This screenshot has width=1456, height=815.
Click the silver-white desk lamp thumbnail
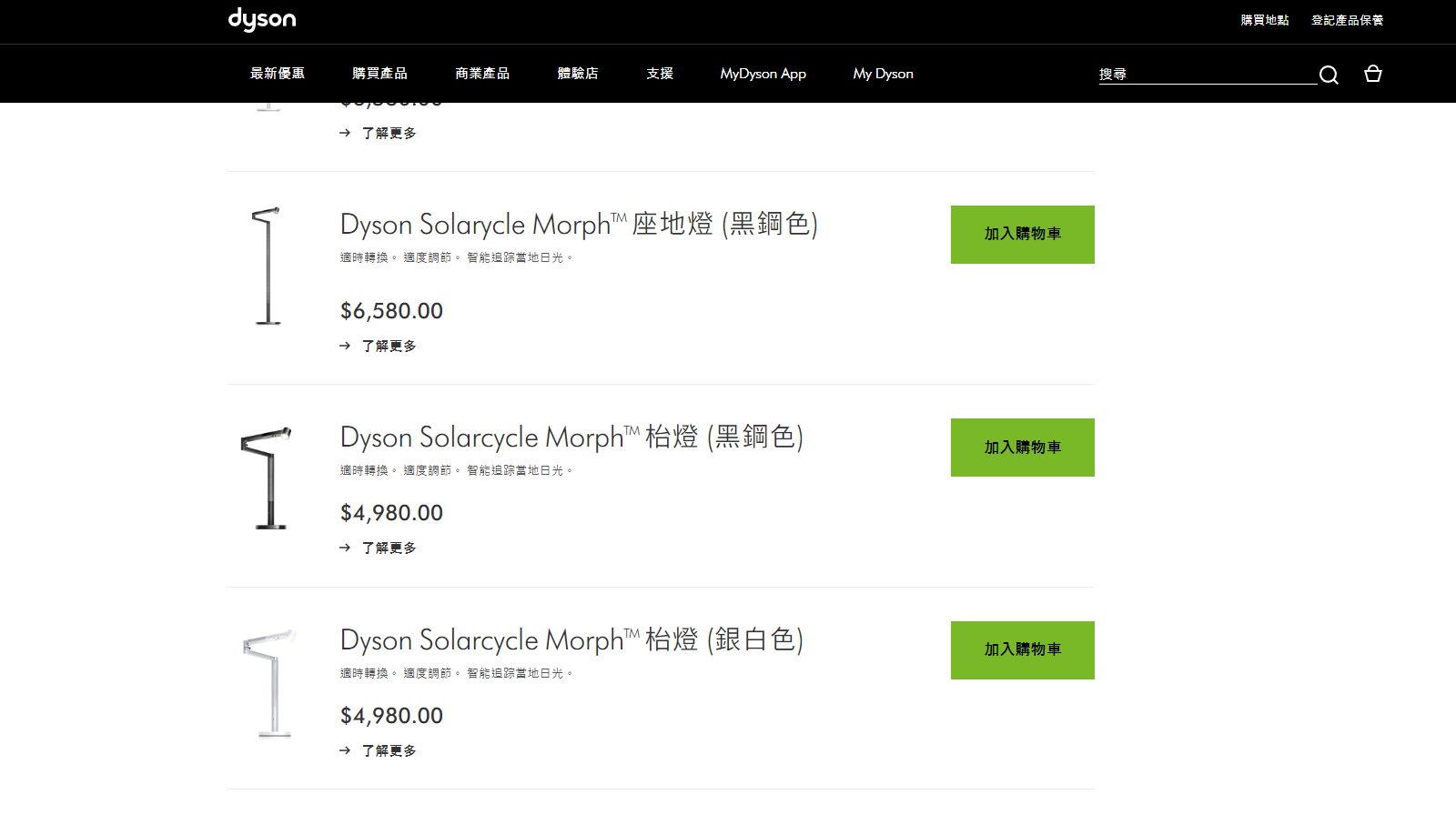269,682
